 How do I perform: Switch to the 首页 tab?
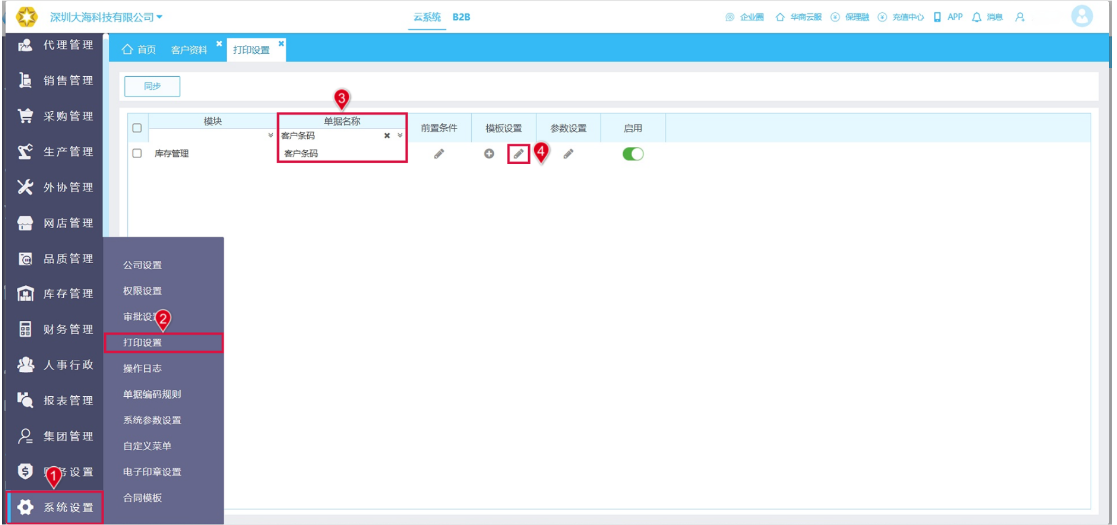pyautogui.click(x=139, y=50)
